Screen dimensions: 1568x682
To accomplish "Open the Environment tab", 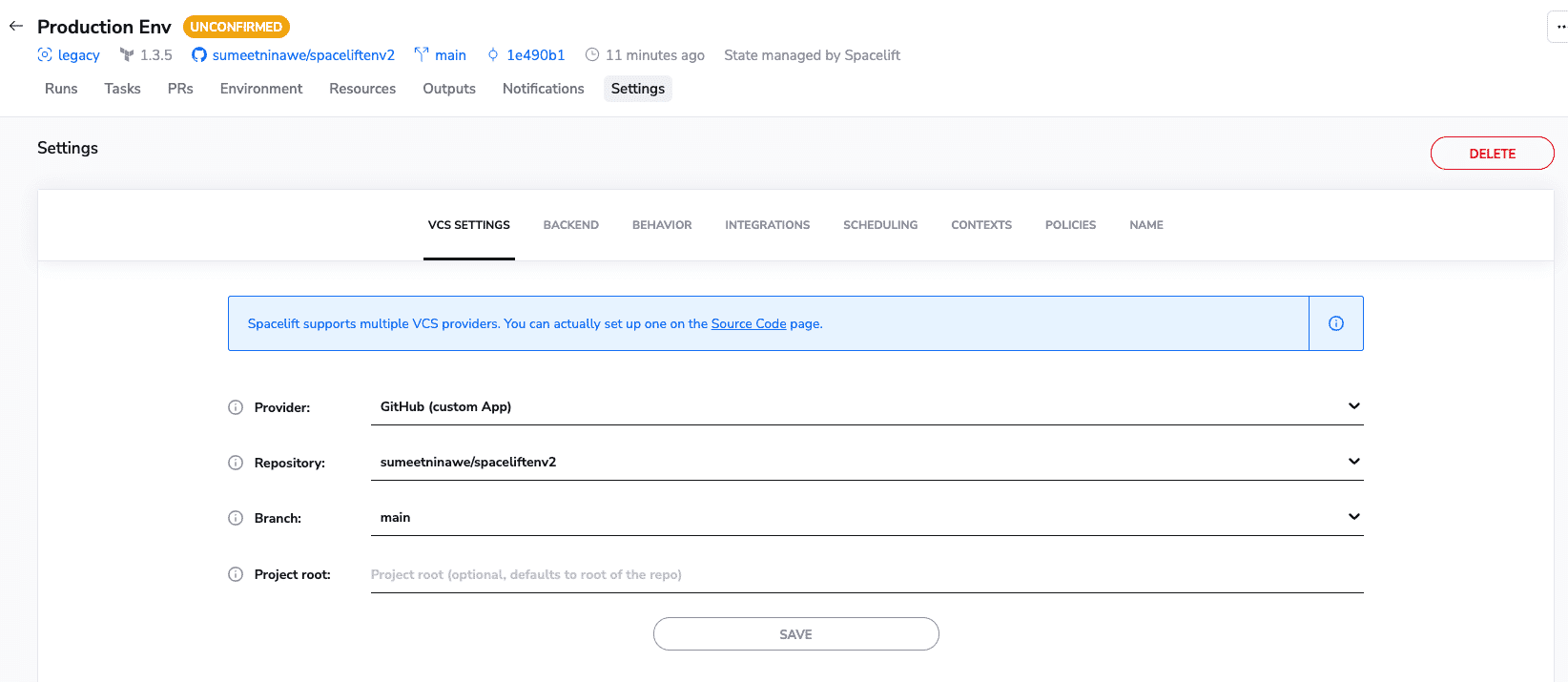I will click(x=261, y=89).
